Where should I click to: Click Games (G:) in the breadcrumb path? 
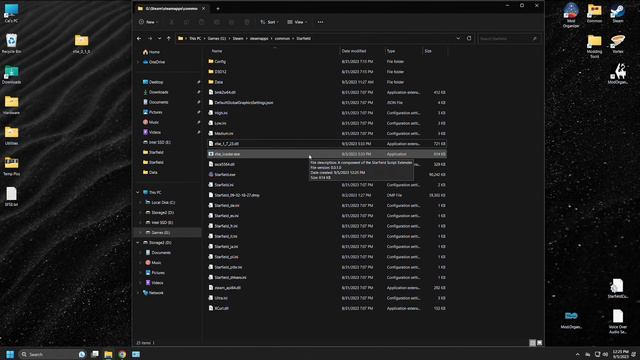pos(217,38)
